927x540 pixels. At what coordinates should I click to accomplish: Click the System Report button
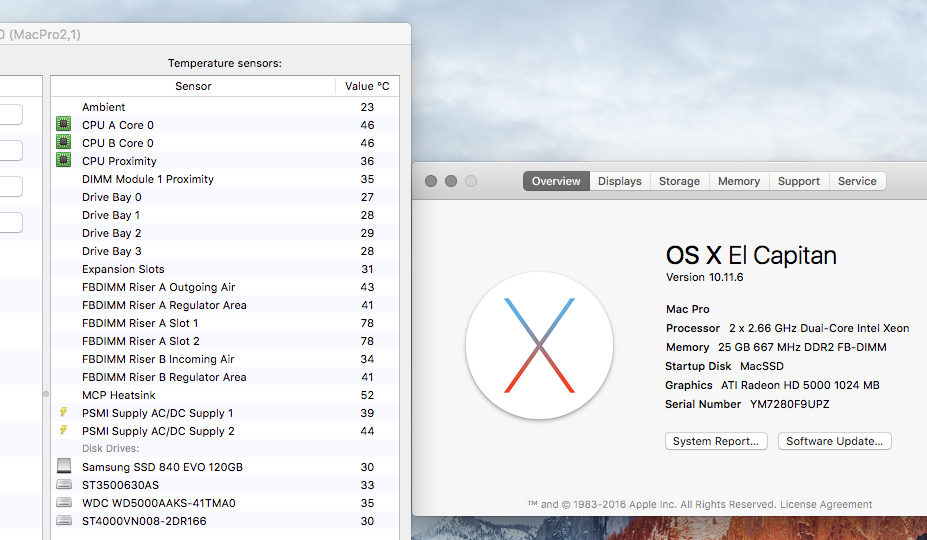click(x=716, y=441)
